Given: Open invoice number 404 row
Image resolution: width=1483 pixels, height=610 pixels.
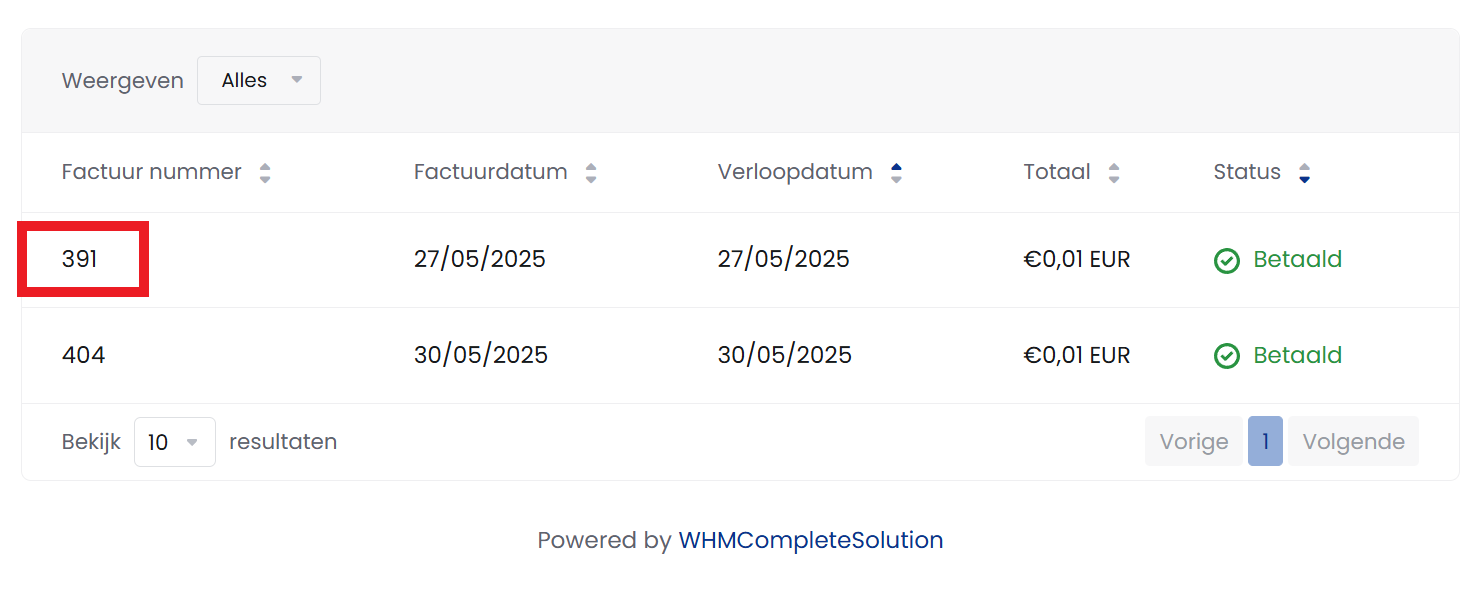Looking at the screenshot, I should [x=84, y=355].
